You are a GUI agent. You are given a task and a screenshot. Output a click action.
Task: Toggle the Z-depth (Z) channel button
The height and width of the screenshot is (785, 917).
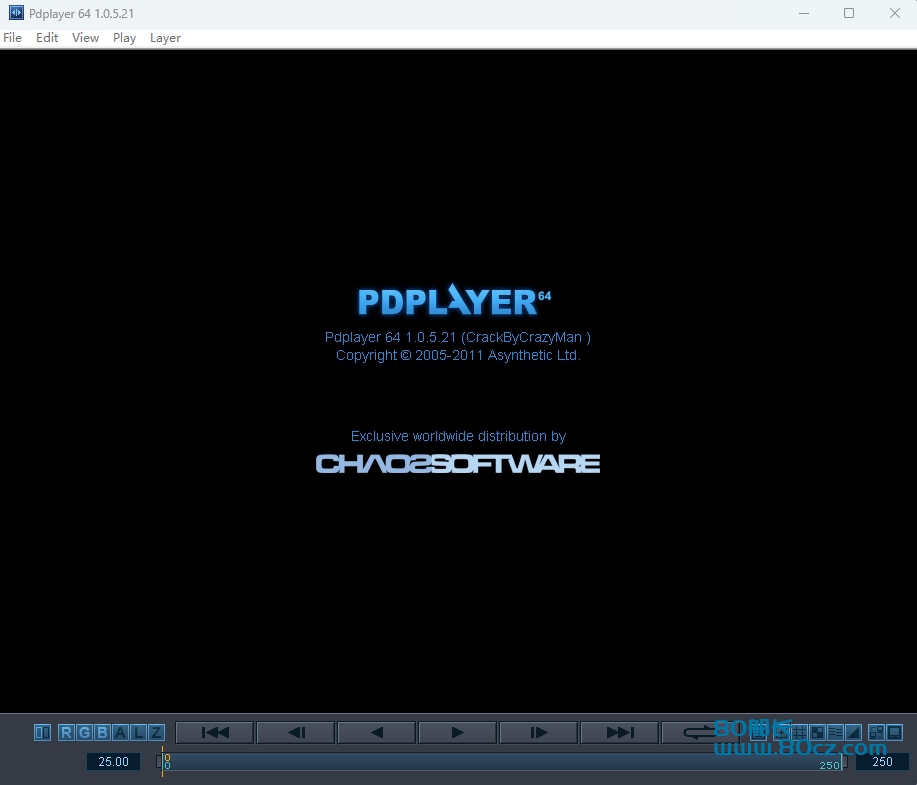[156, 732]
